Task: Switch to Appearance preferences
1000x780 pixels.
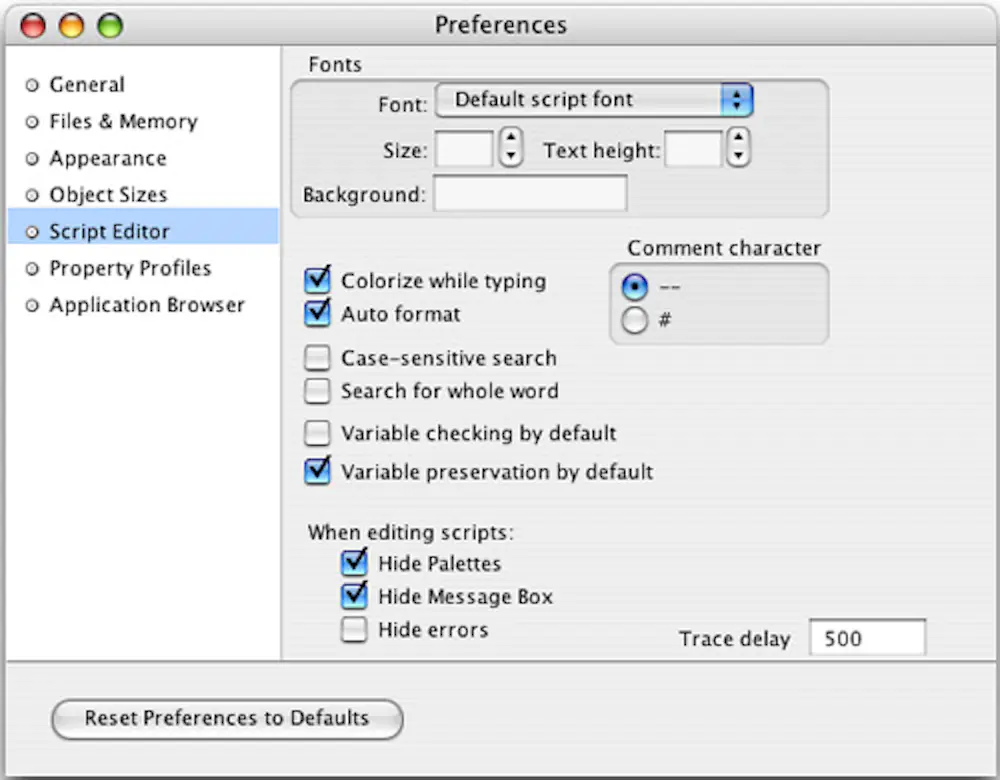Action: [x=107, y=158]
